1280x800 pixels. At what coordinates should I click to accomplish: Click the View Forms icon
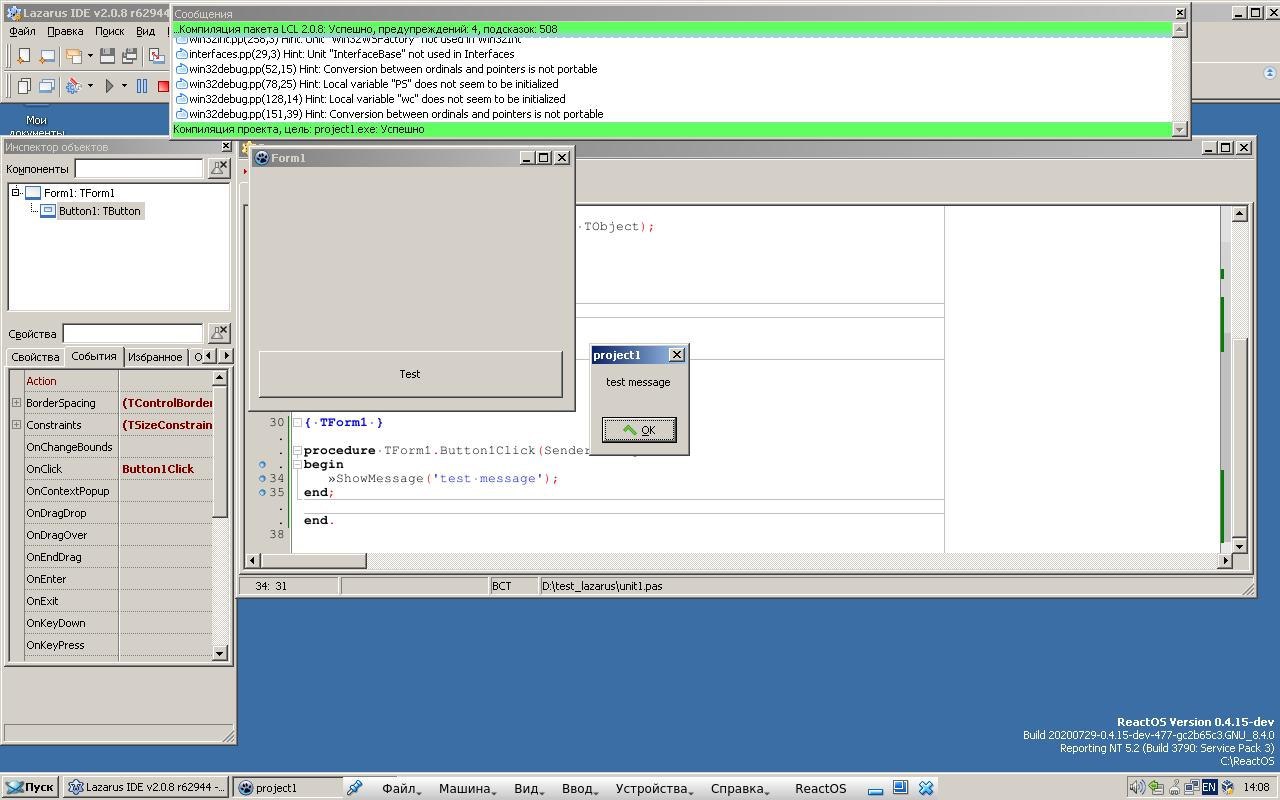47,86
